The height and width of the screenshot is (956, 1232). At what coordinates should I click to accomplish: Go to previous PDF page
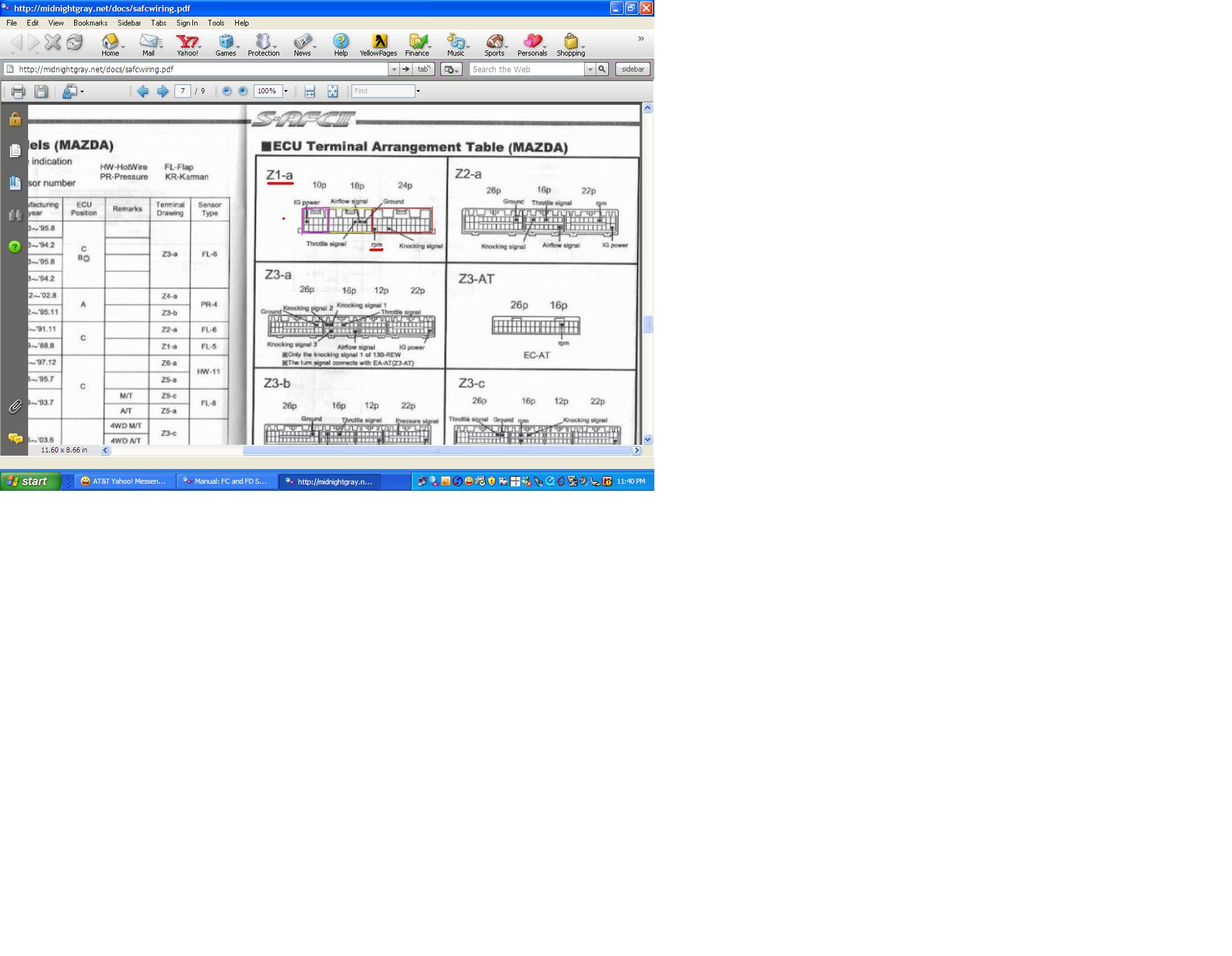pyautogui.click(x=142, y=91)
